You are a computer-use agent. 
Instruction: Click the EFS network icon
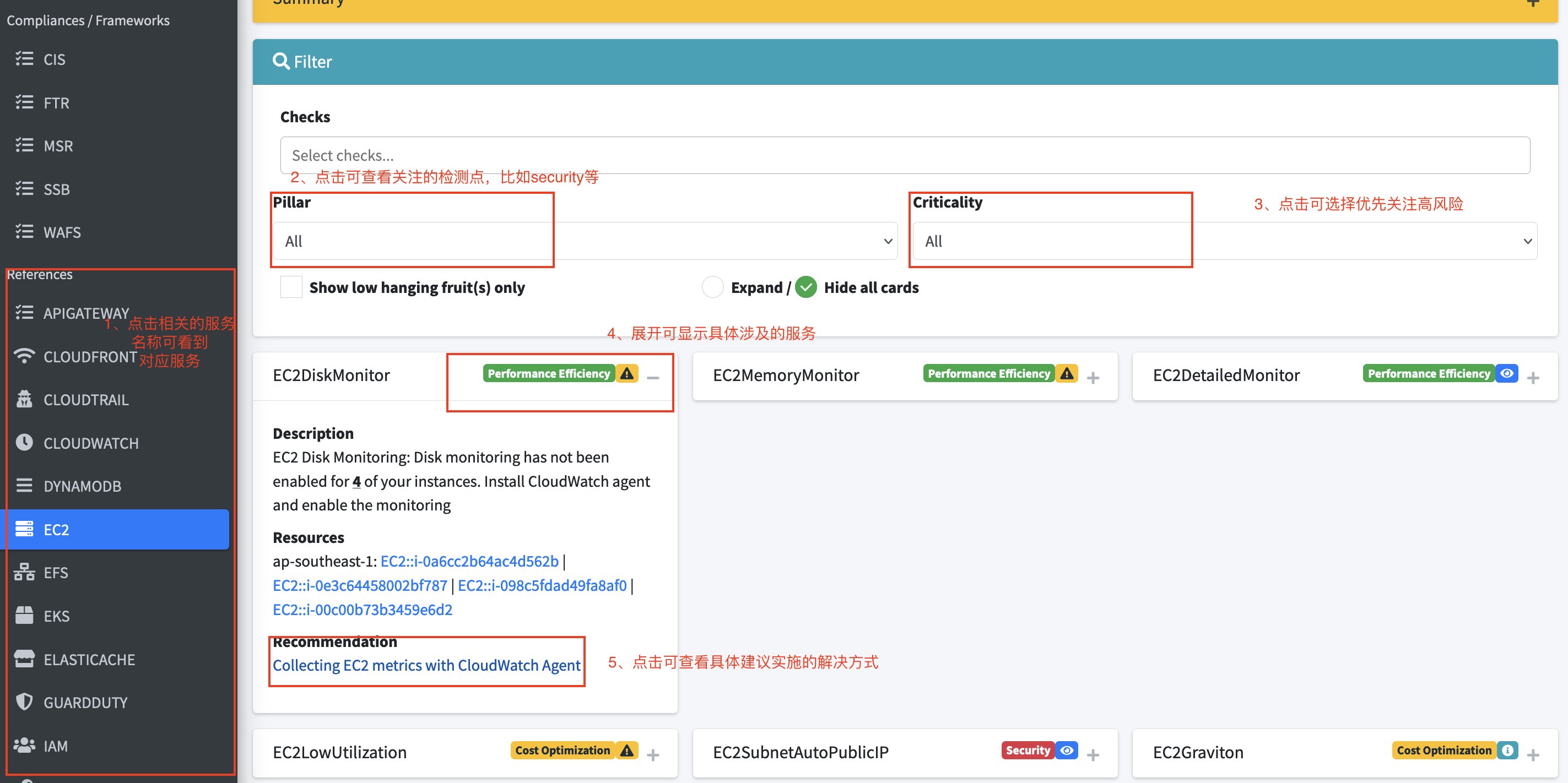pos(24,572)
